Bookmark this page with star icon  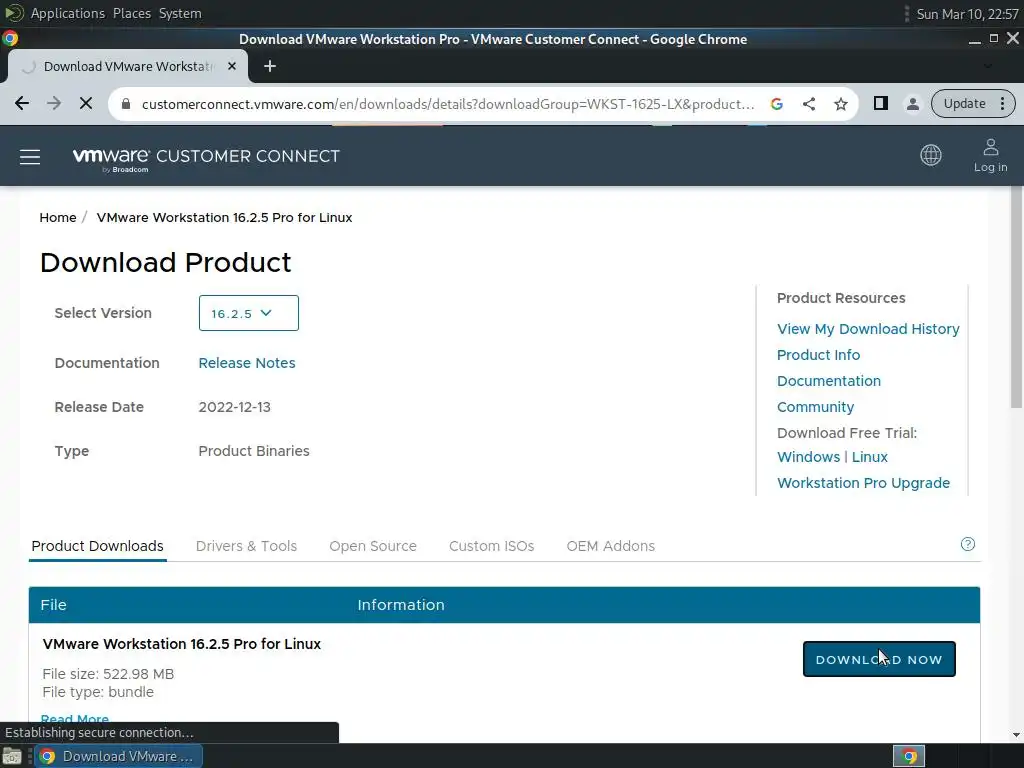[x=840, y=104]
